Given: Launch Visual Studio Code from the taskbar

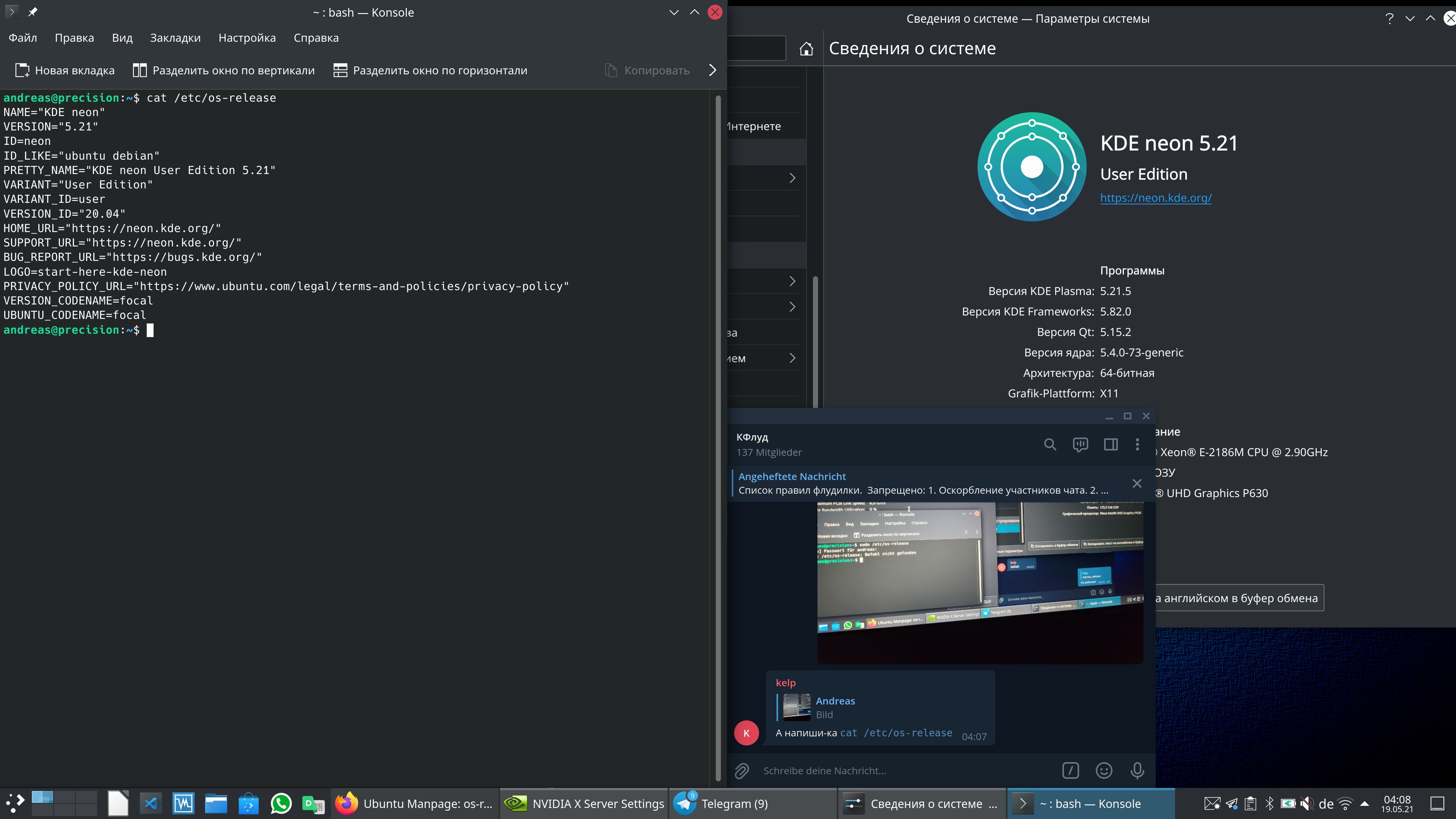Looking at the screenshot, I should tap(151, 803).
